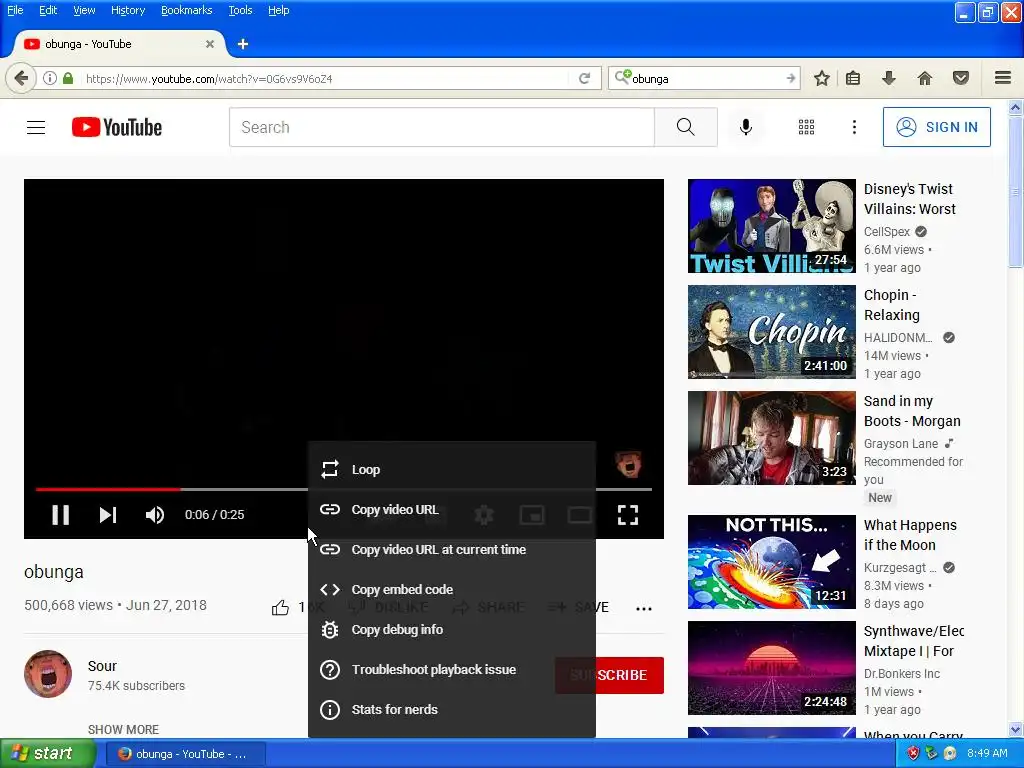Click the green padlock security icon
The height and width of the screenshot is (768, 1024).
click(x=68, y=78)
